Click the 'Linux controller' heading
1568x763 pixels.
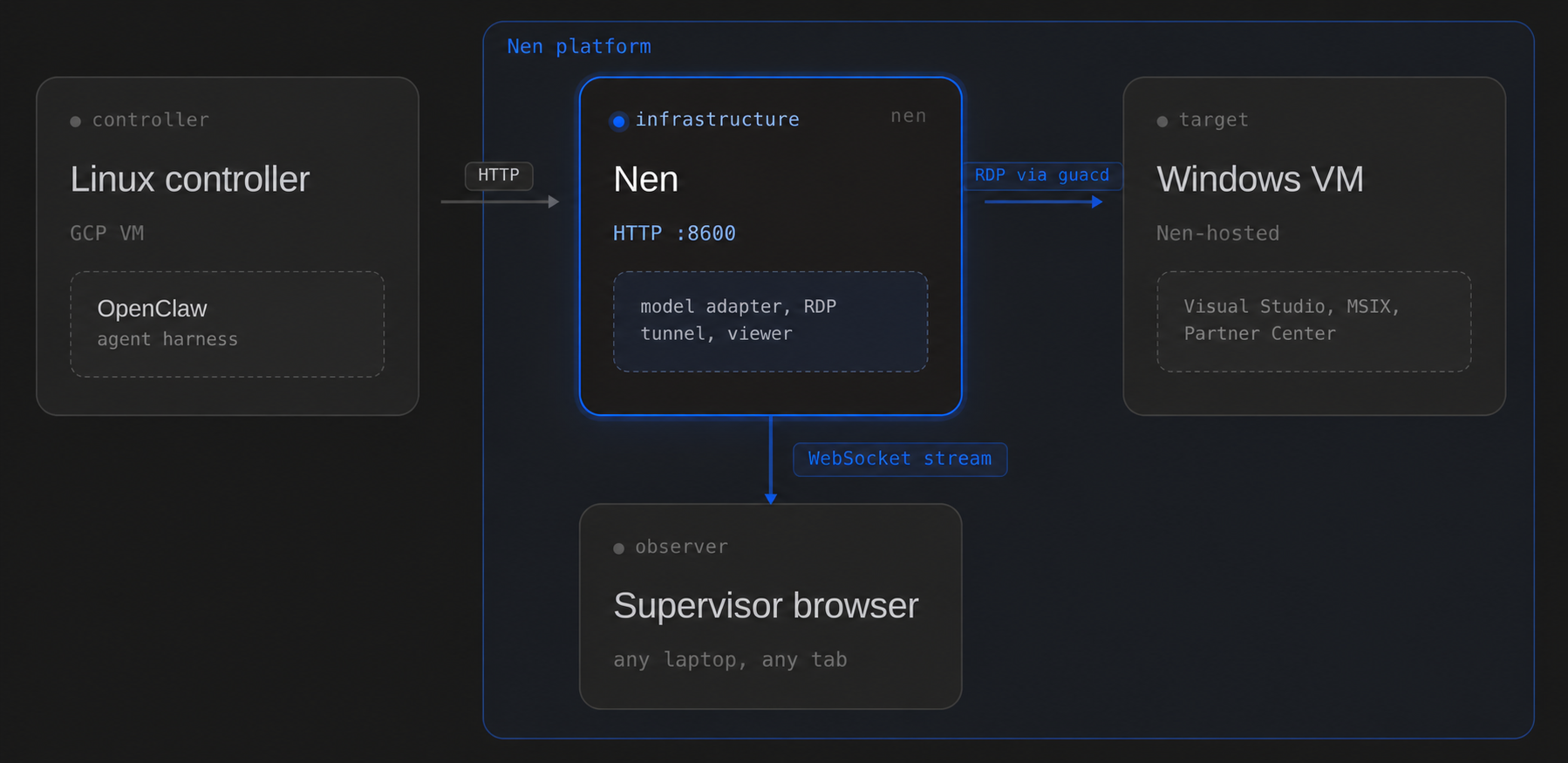click(x=190, y=179)
